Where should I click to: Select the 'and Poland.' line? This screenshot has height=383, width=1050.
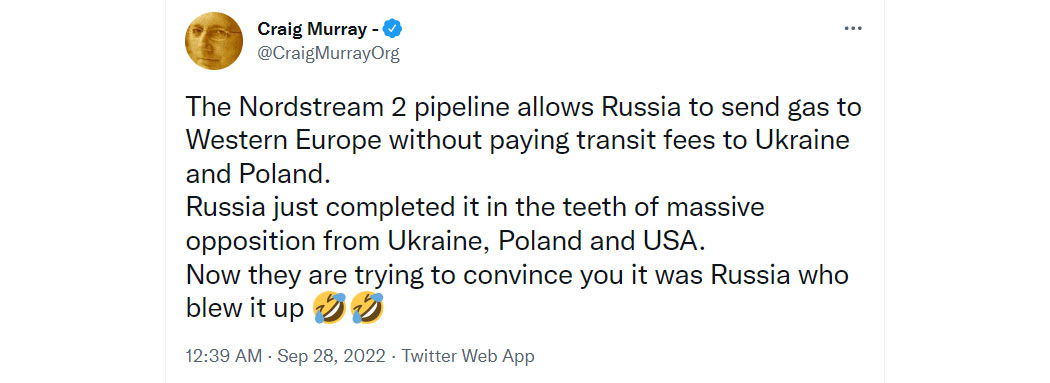[x=258, y=174]
